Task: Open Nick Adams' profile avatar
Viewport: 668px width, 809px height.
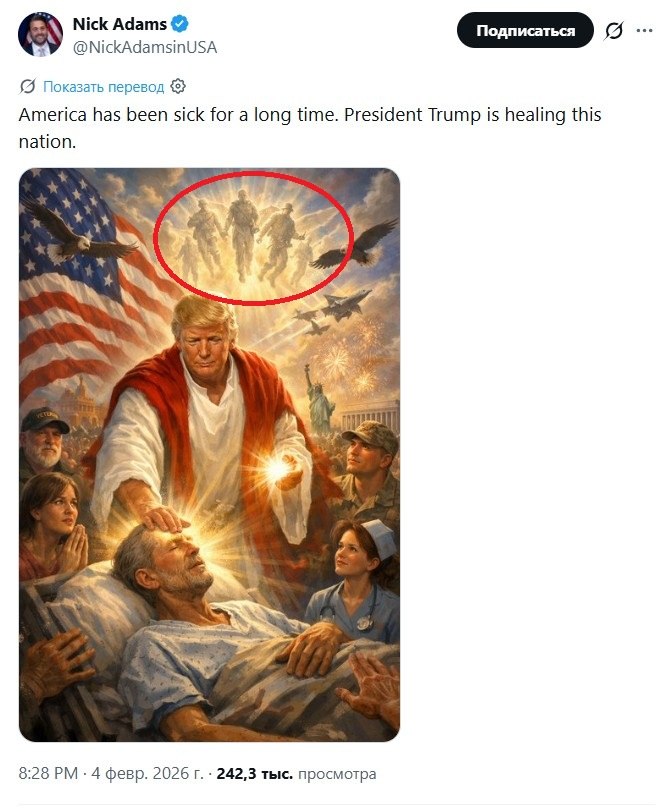Action: pos(40,34)
